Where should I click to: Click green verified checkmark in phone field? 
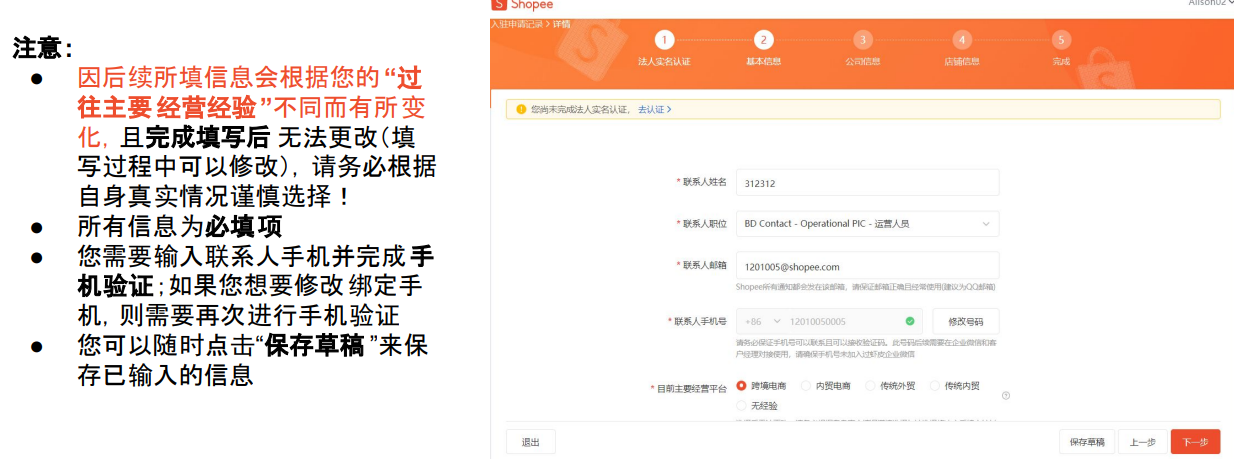point(910,321)
